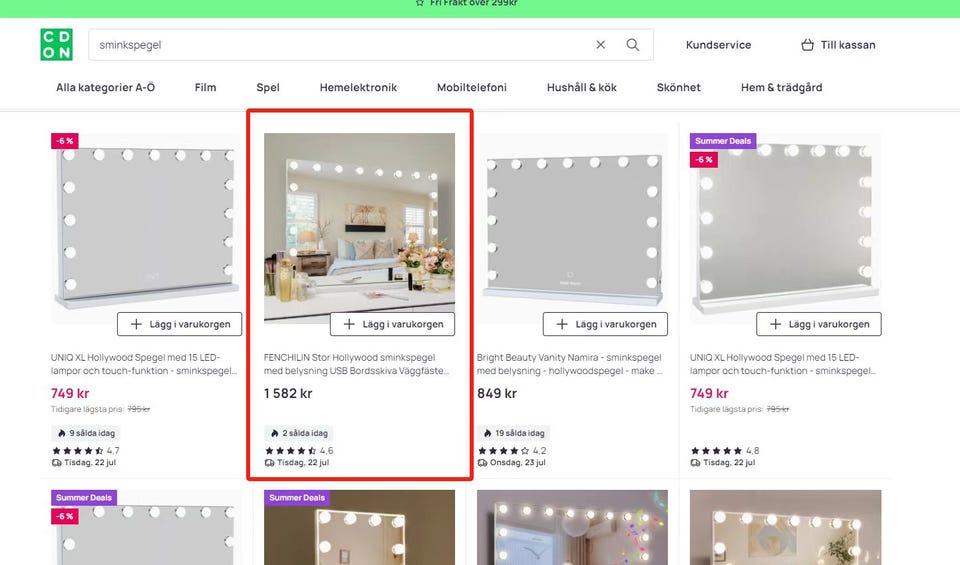The image size is (960, 565).
Task: Click the '2 sålda idag' badge
Action: tap(299, 433)
